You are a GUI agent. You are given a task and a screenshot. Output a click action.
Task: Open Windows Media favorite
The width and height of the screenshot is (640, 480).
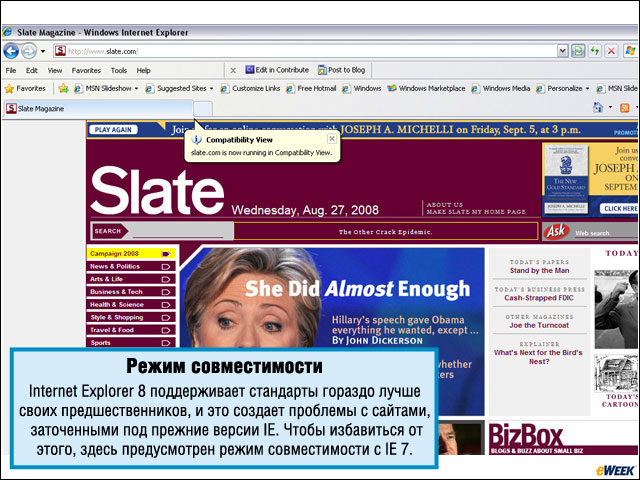pos(501,88)
